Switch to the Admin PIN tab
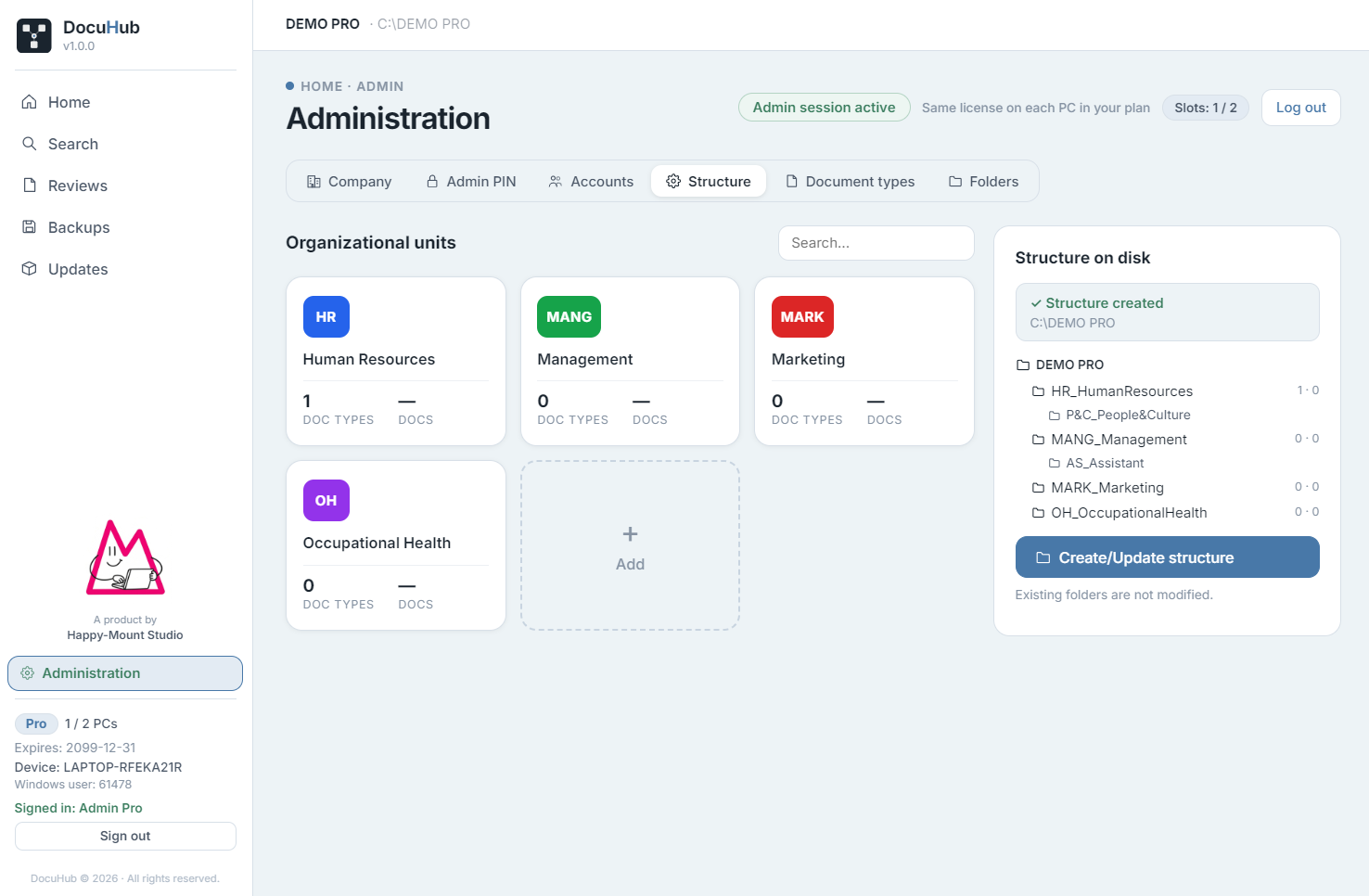 pos(471,181)
